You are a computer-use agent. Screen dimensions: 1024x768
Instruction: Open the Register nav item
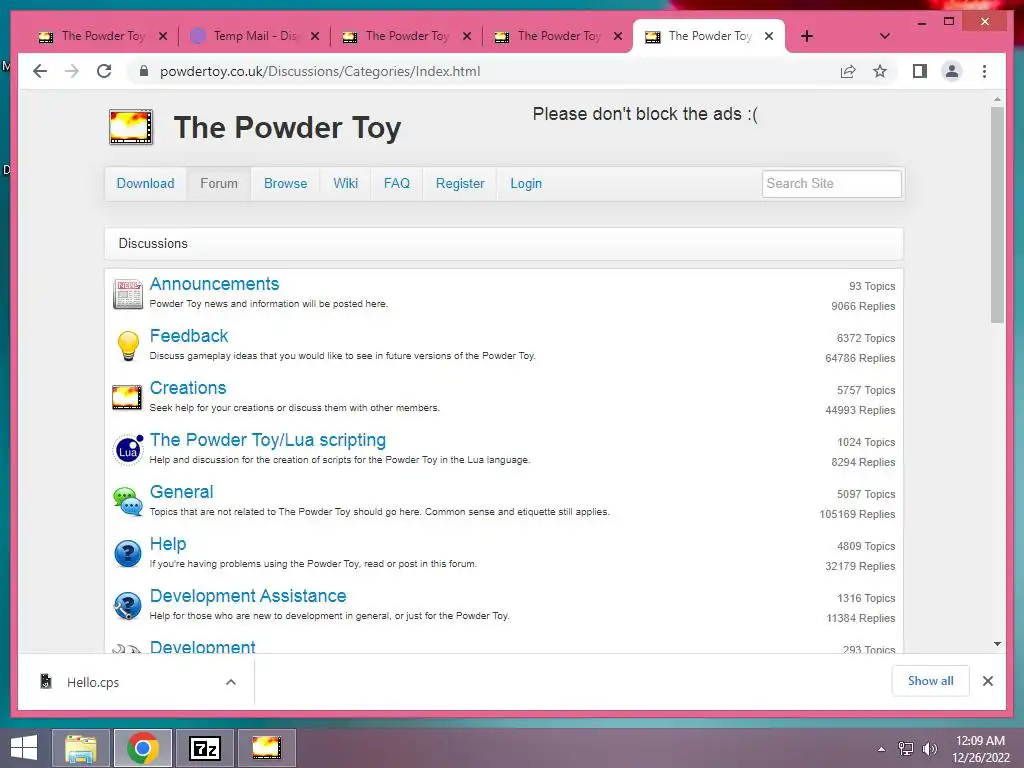click(x=460, y=184)
